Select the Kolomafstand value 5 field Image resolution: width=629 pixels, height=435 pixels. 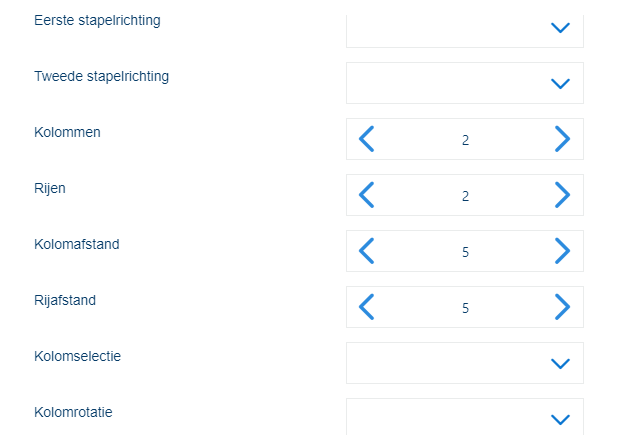[465, 252]
